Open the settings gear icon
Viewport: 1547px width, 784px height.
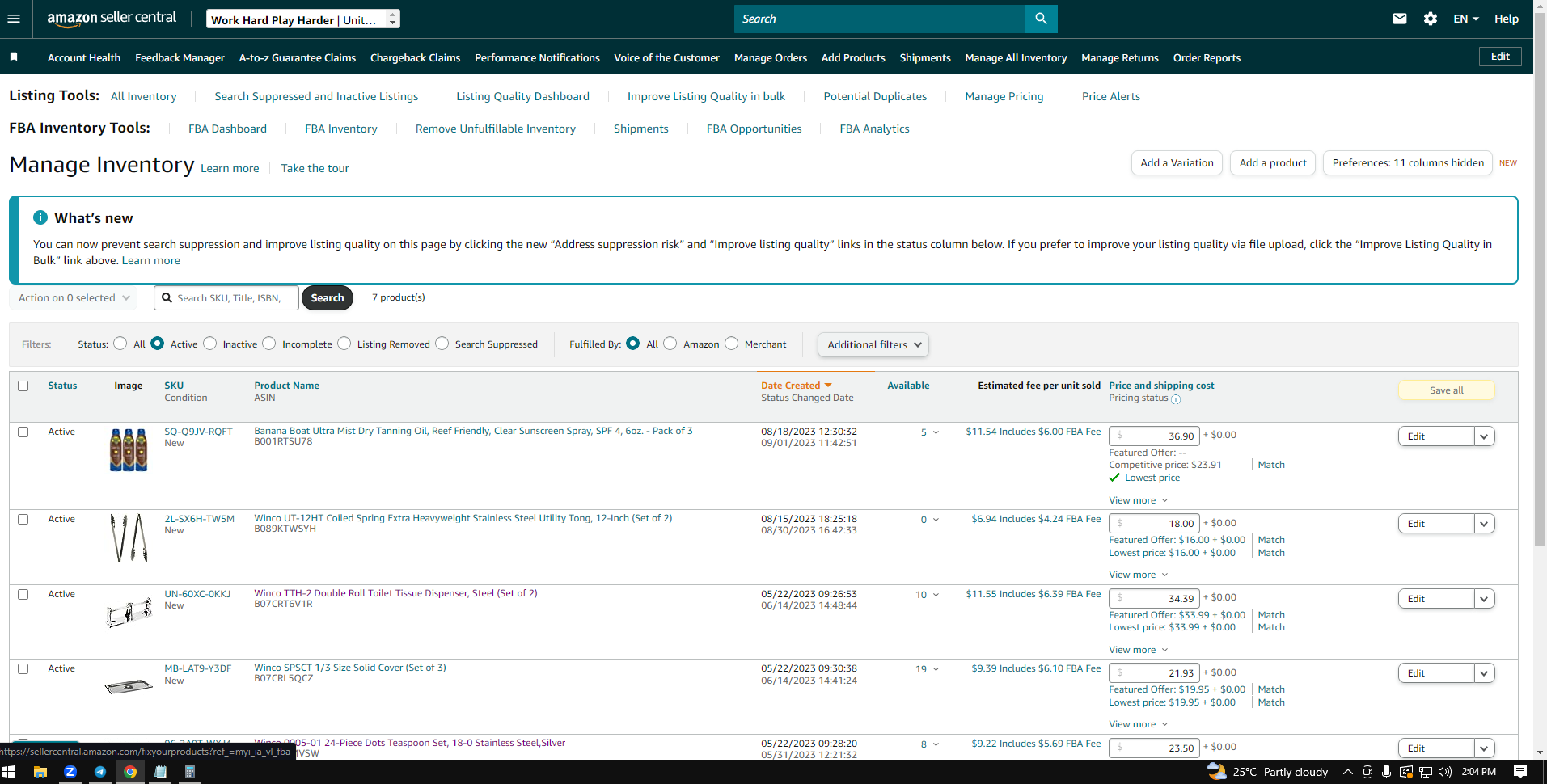1431,19
